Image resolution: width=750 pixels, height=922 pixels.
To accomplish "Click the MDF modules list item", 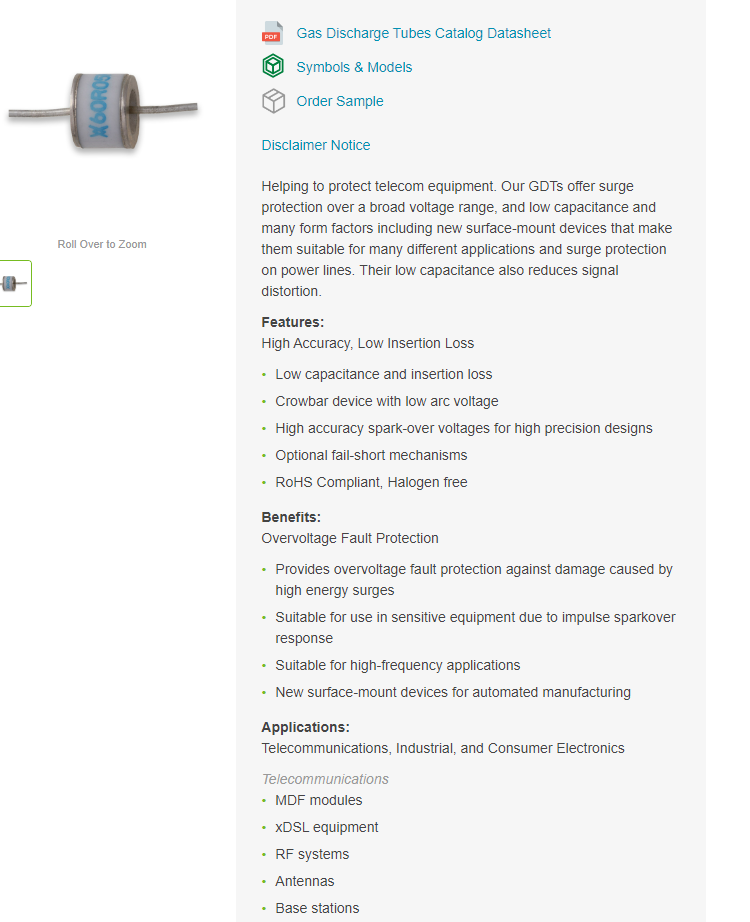I will 319,800.
